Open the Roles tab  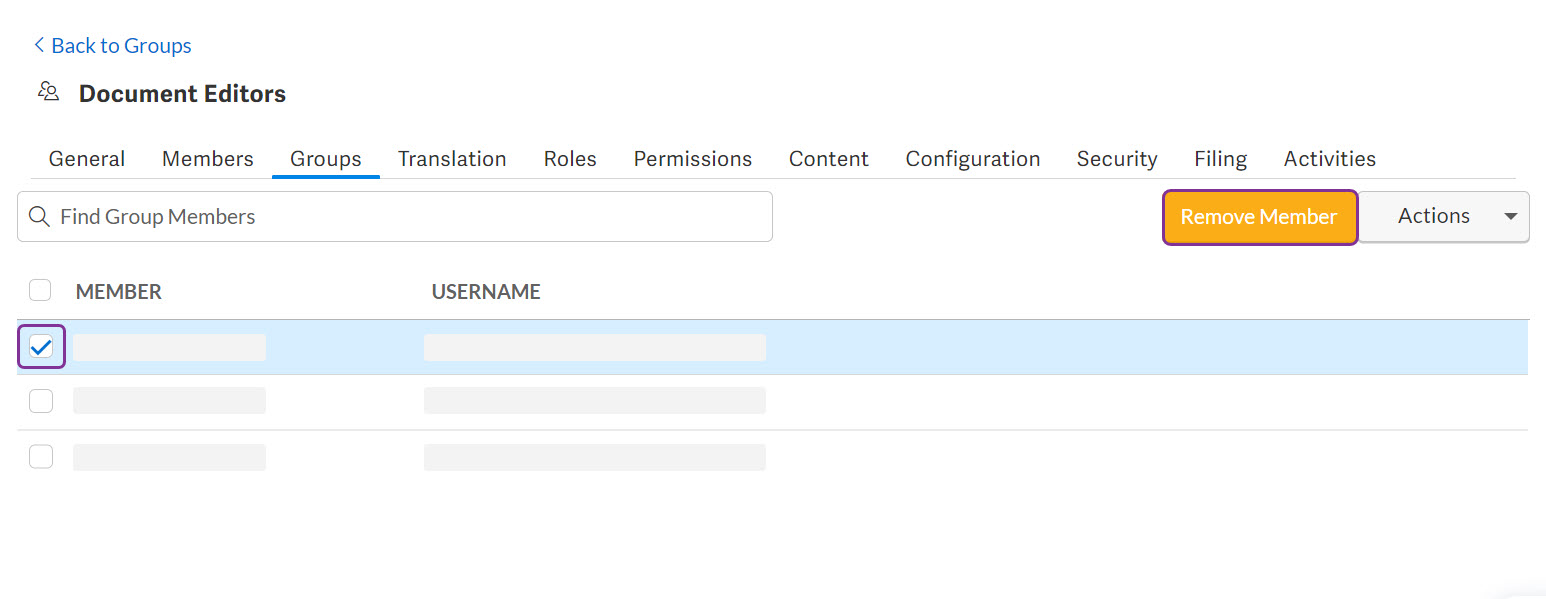[569, 158]
